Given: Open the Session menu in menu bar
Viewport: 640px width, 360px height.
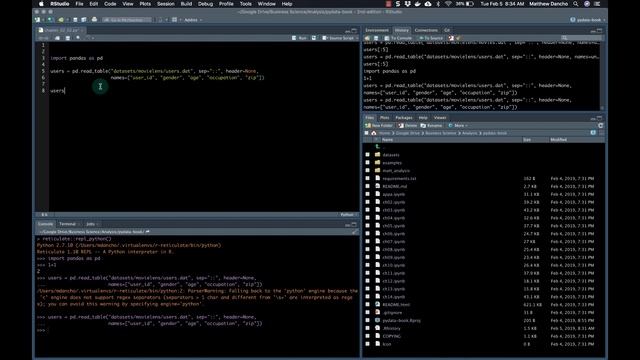Looking at the screenshot, I should [x=166, y=4].
